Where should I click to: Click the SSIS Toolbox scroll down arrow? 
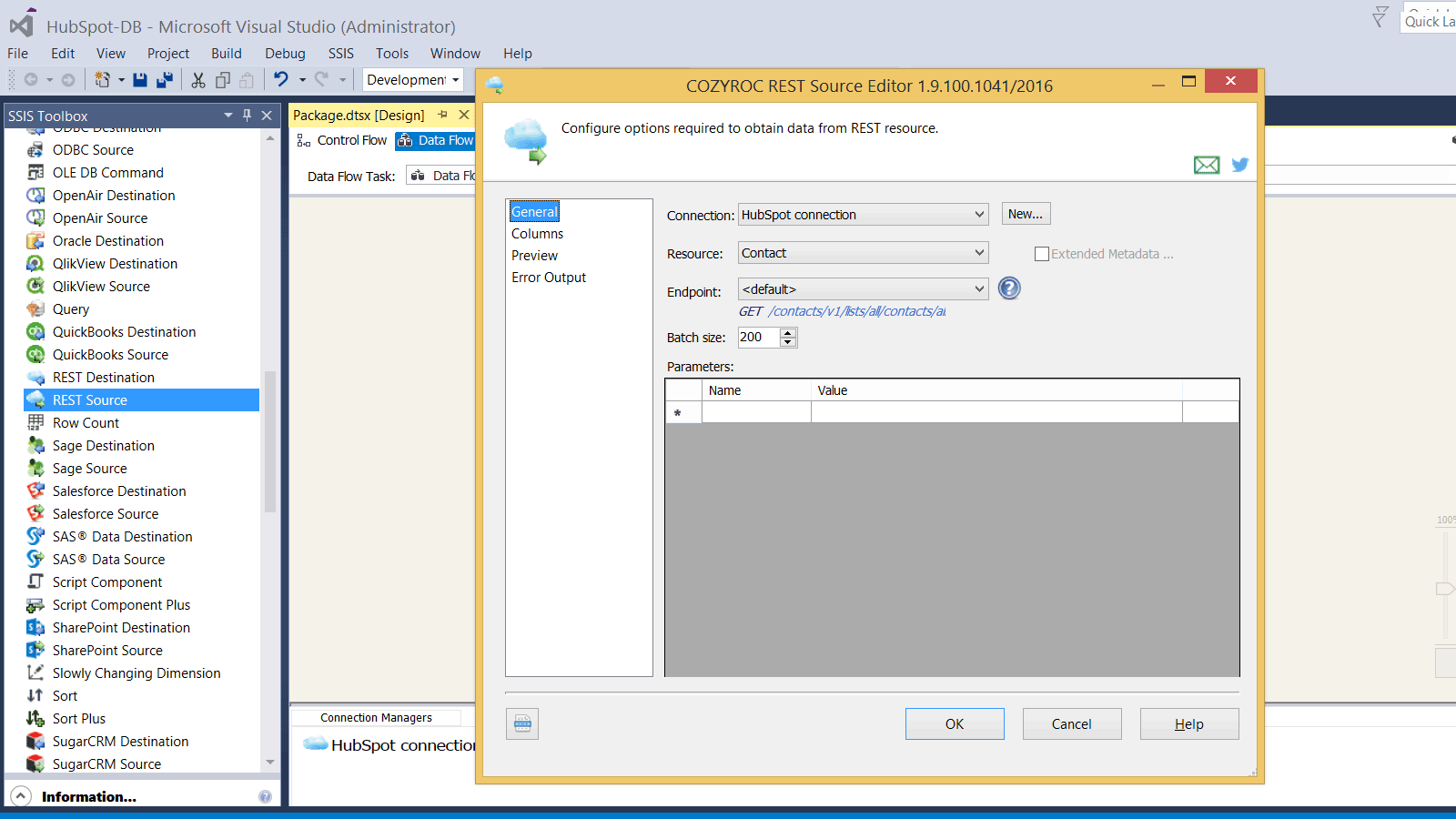270,763
